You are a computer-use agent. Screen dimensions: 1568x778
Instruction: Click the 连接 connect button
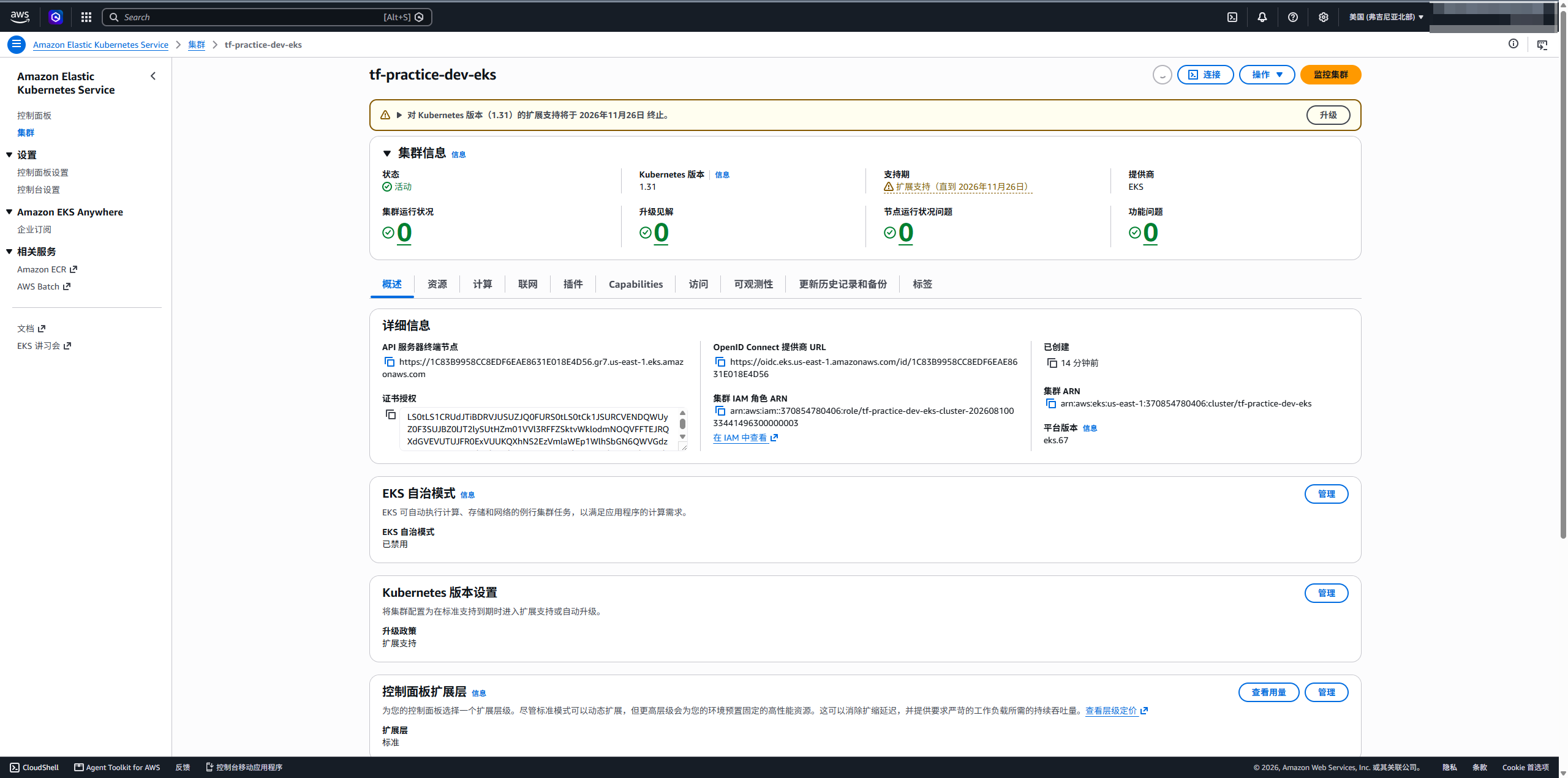tap(1205, 75)
